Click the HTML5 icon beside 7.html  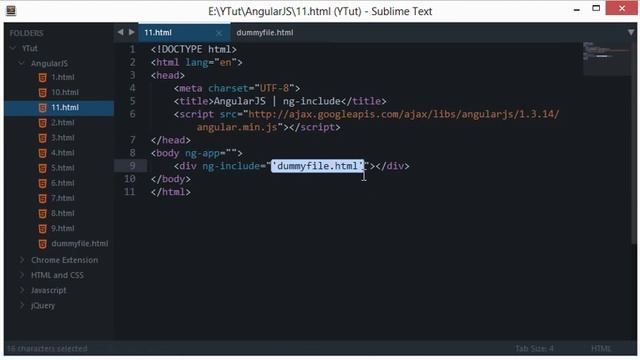click(x=42, y=198)
